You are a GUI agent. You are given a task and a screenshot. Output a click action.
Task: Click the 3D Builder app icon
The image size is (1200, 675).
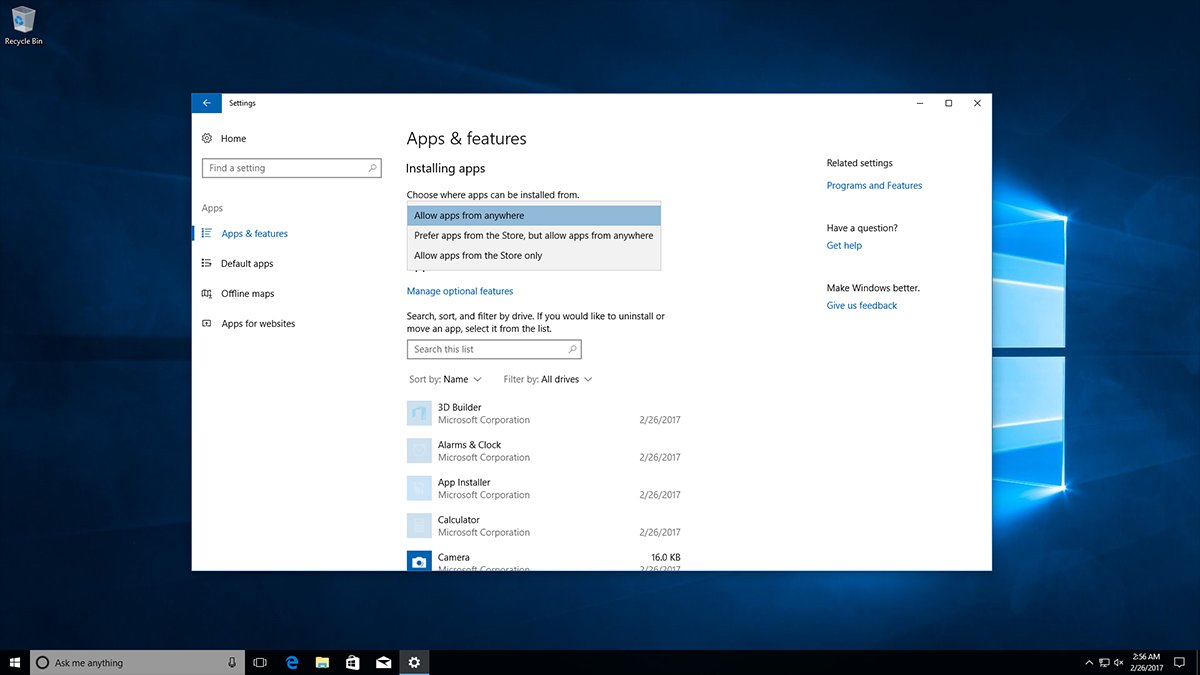coord(419,413)
